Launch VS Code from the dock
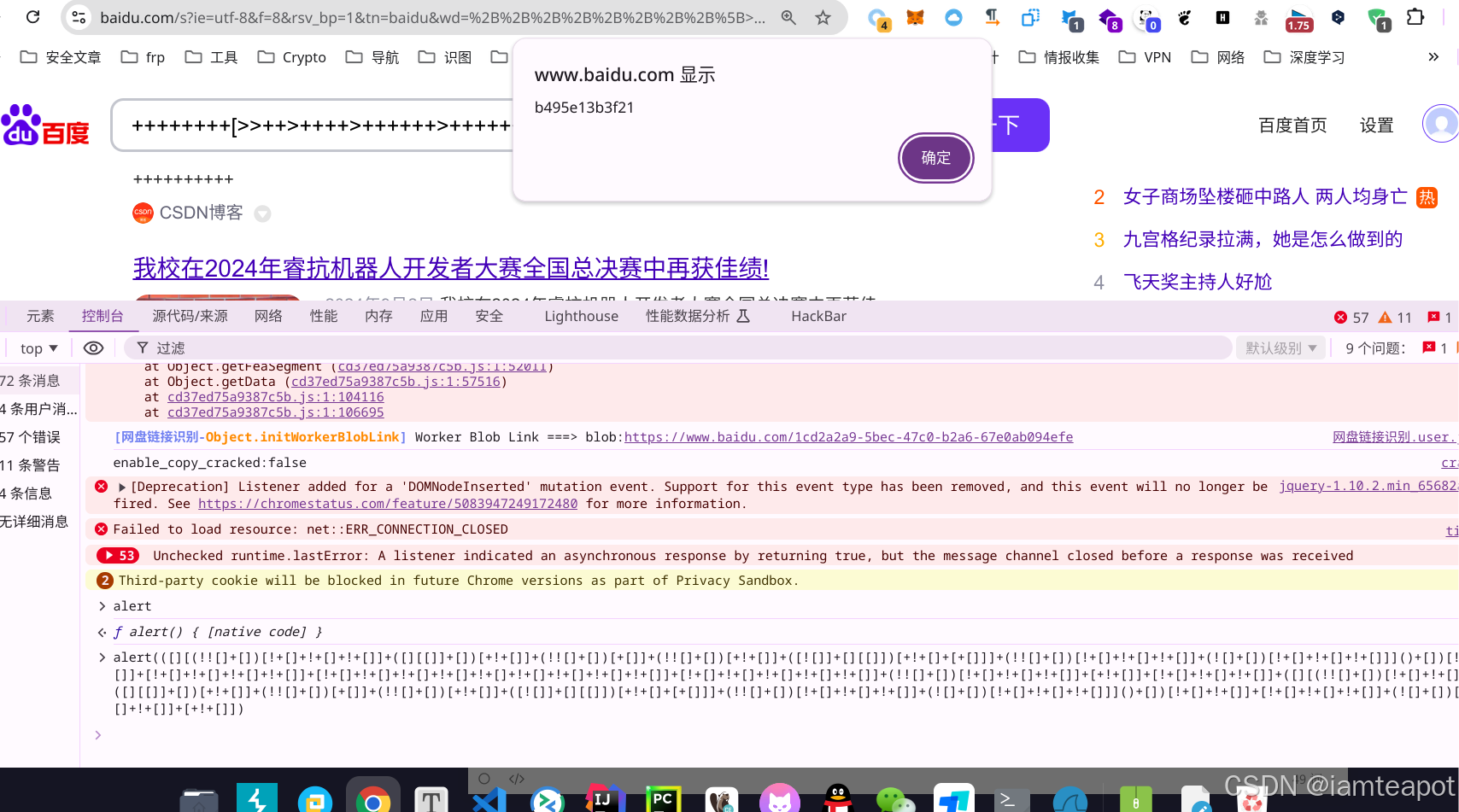1459x812 pixels. [489, 800]
